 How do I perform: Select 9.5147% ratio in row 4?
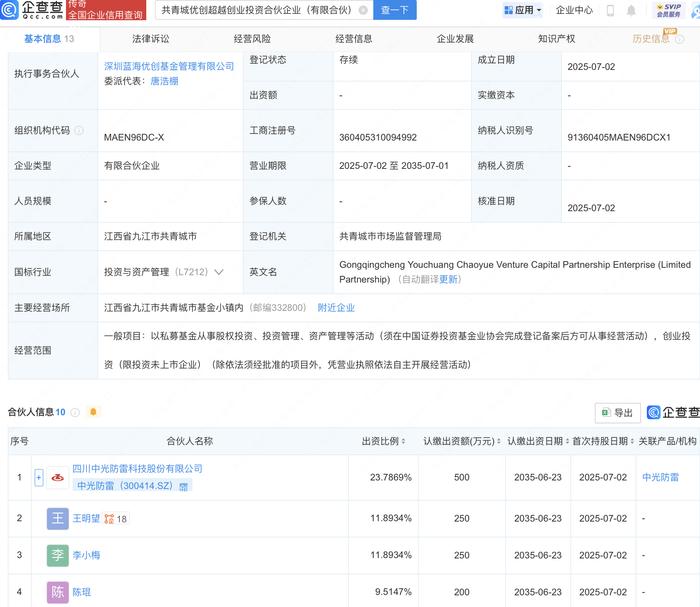(393, 592)
